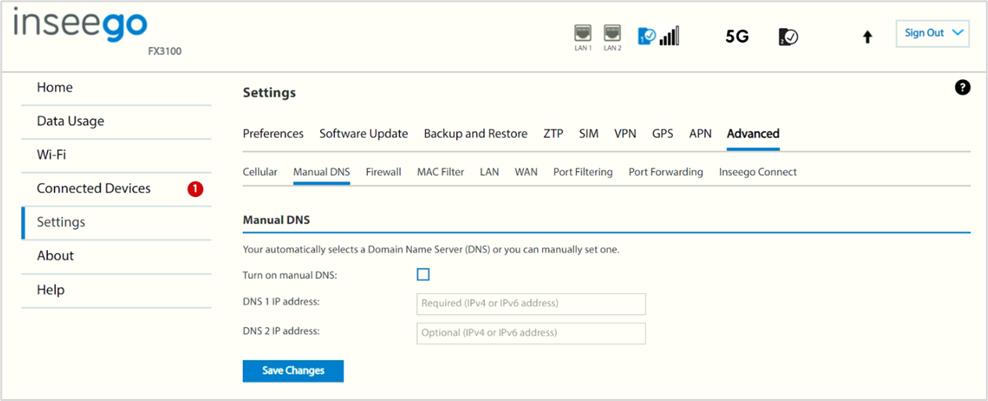Screen dimensions: 988x401
Task: Click the signal strength bars icon
Action: [x=669, y=37]
